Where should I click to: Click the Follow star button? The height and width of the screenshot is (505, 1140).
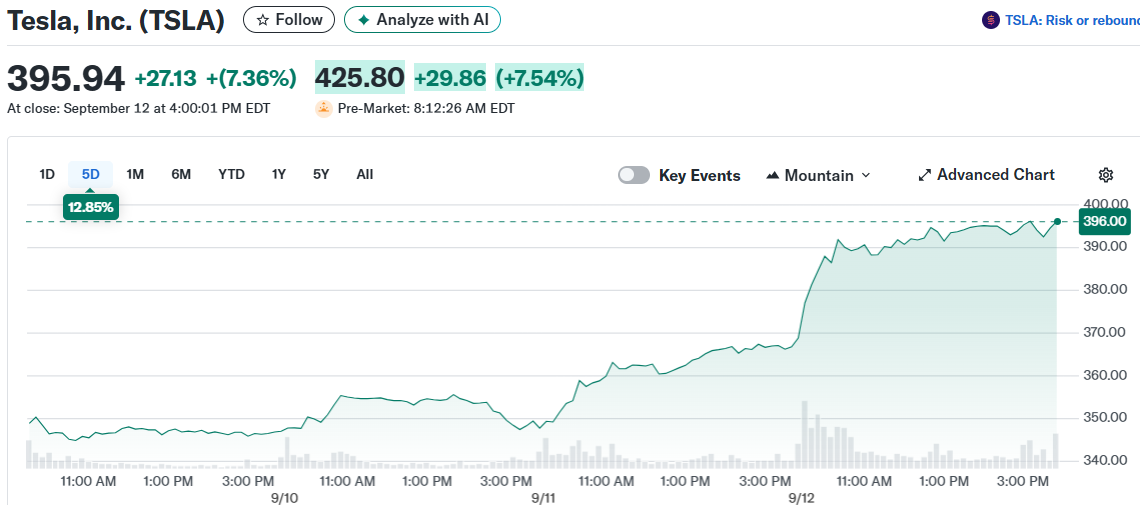289,20
